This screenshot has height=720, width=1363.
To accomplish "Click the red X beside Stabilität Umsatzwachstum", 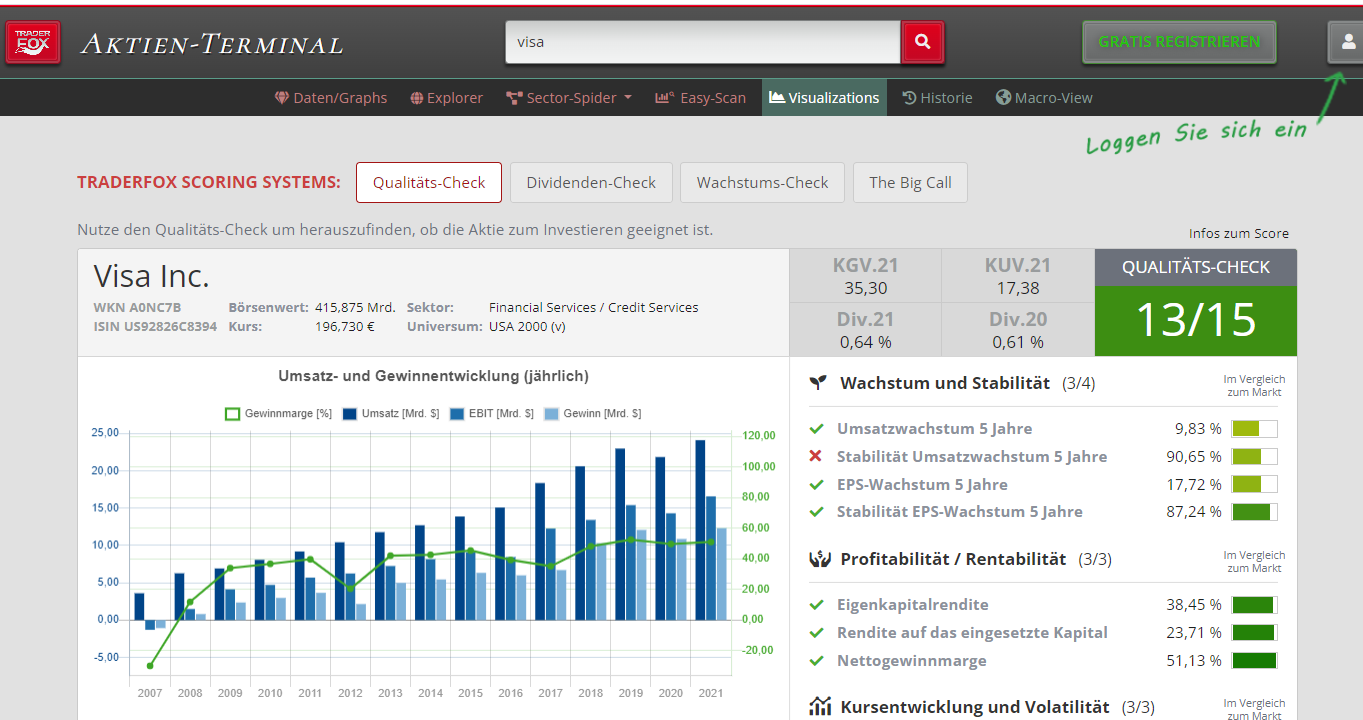I will tap(816, 457).
